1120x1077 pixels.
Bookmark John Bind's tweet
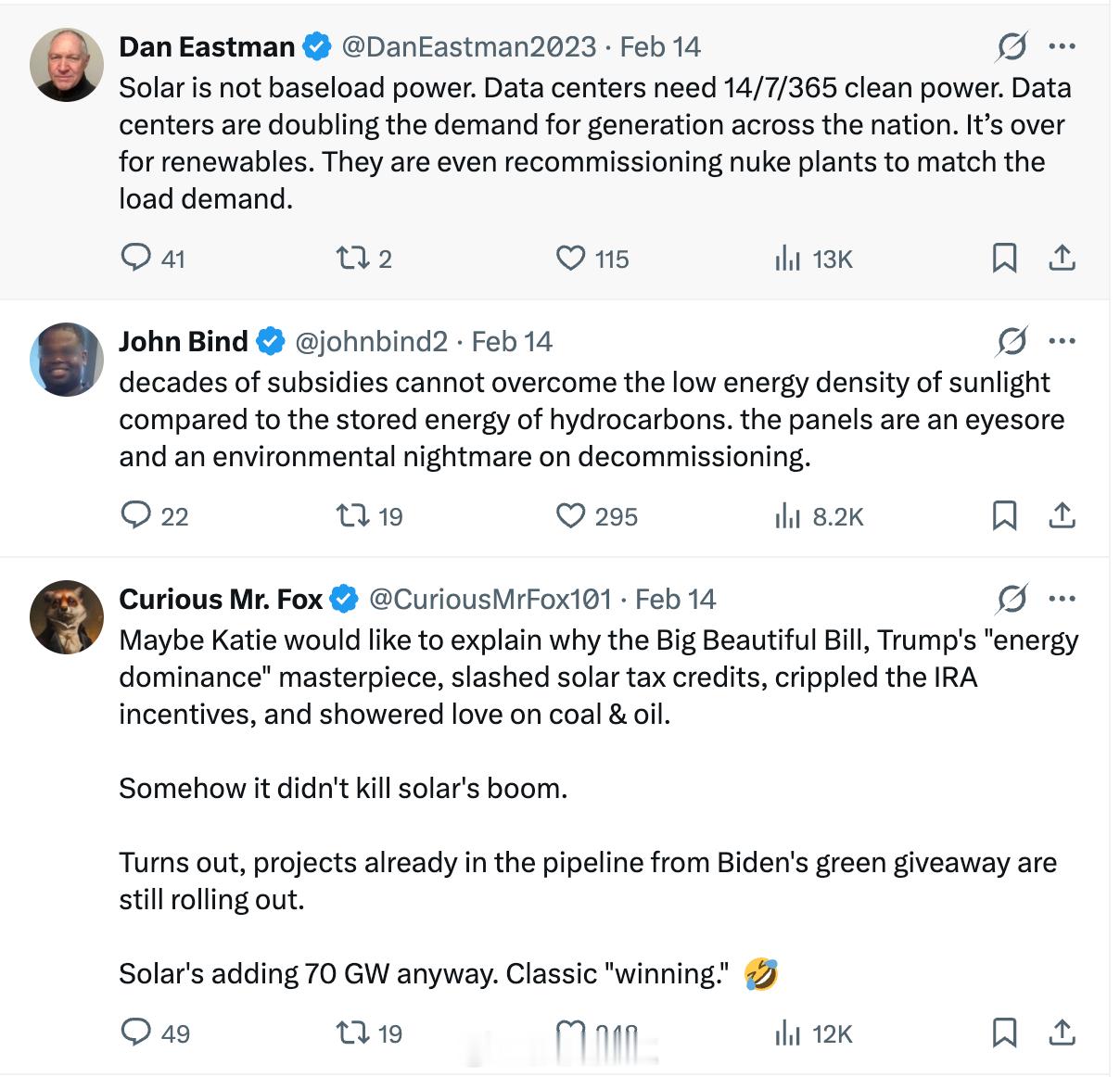1004,514
